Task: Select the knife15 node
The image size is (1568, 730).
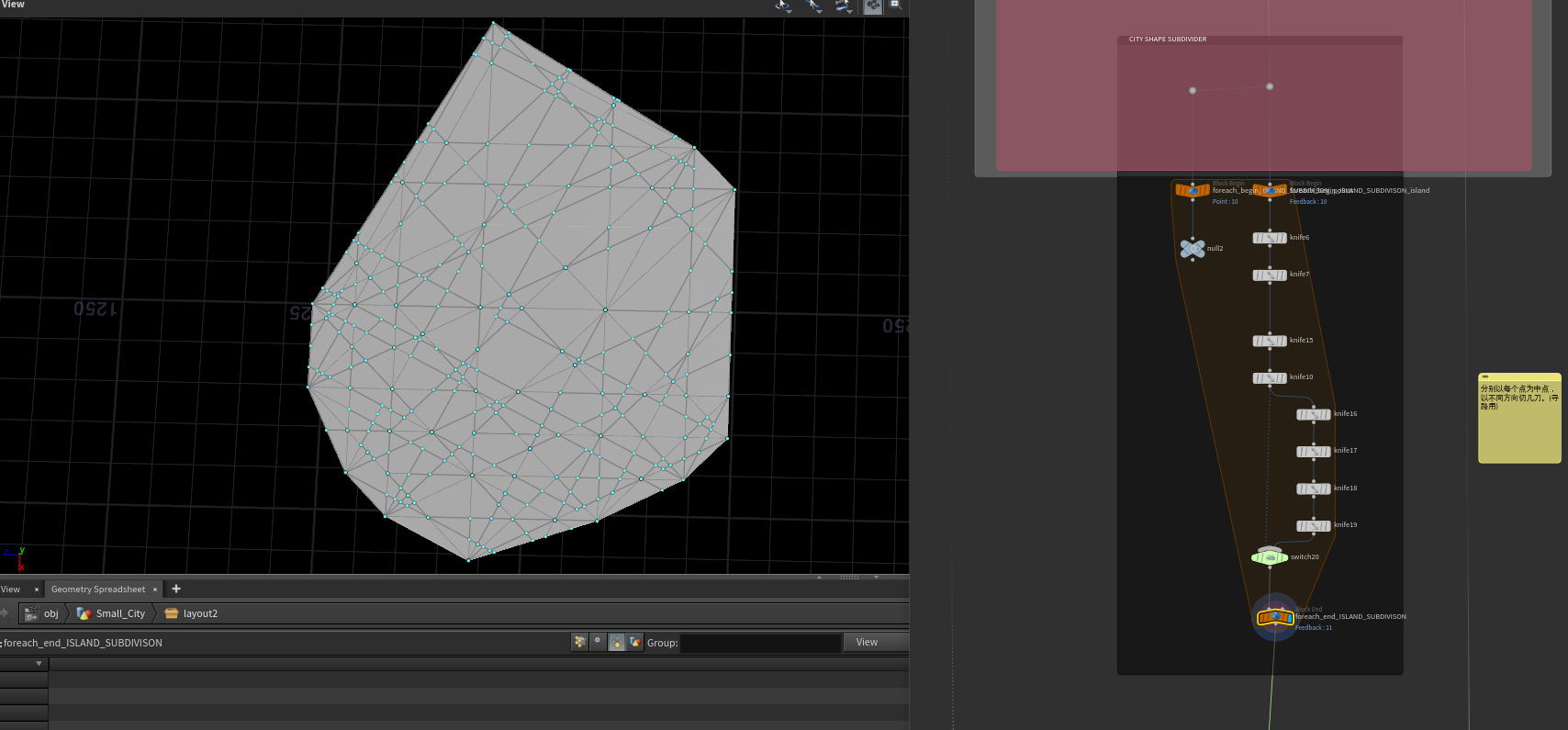Action: point(1270,341)
